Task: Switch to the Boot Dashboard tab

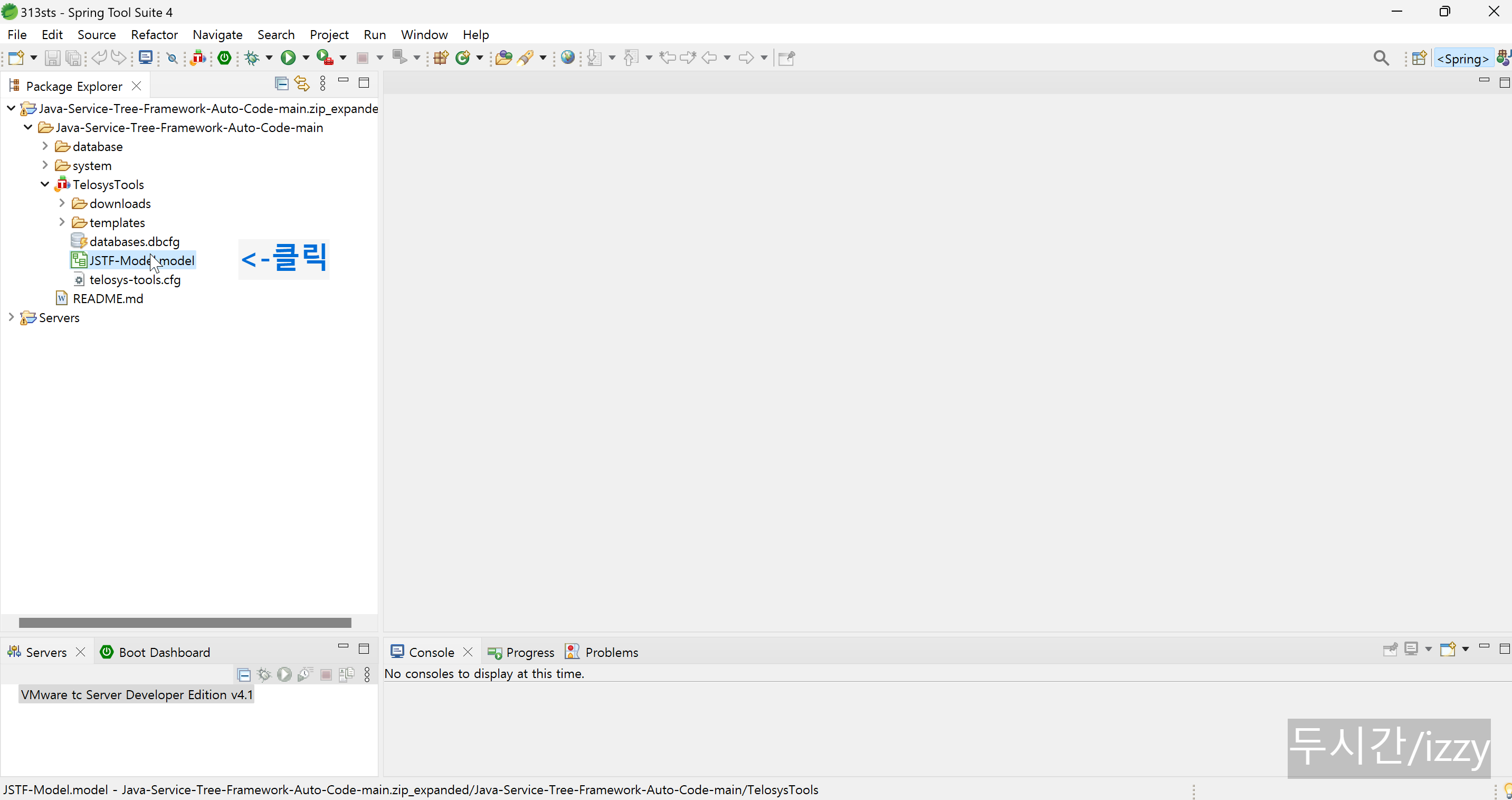Action: [x=155, y=652]
